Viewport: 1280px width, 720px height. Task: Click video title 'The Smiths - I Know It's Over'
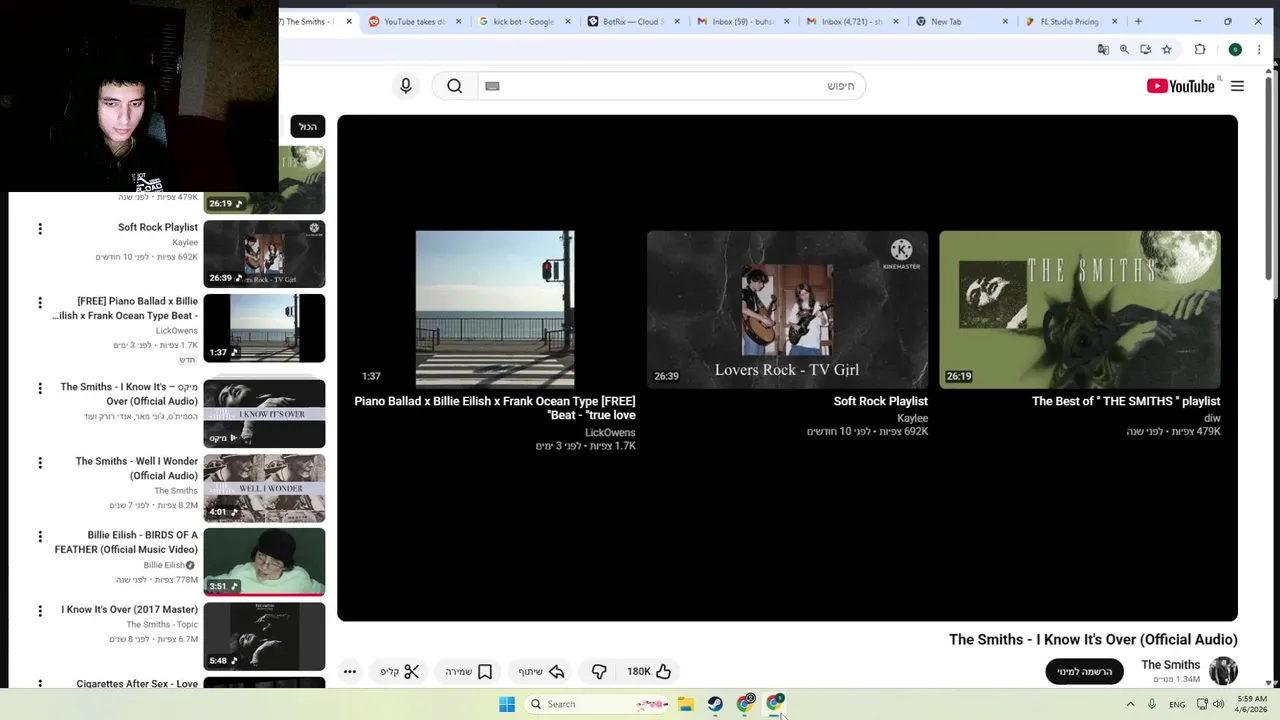click(x=1093, y=639)
